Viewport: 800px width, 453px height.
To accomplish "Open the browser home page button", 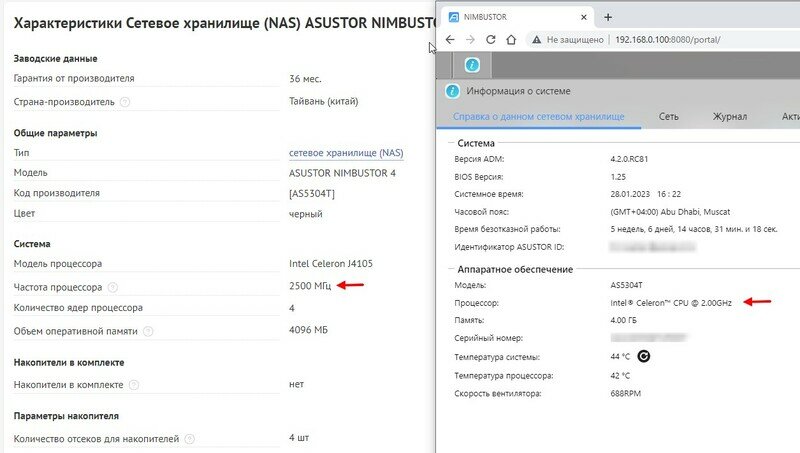I will pyautogui.click(x=511, y=40).
